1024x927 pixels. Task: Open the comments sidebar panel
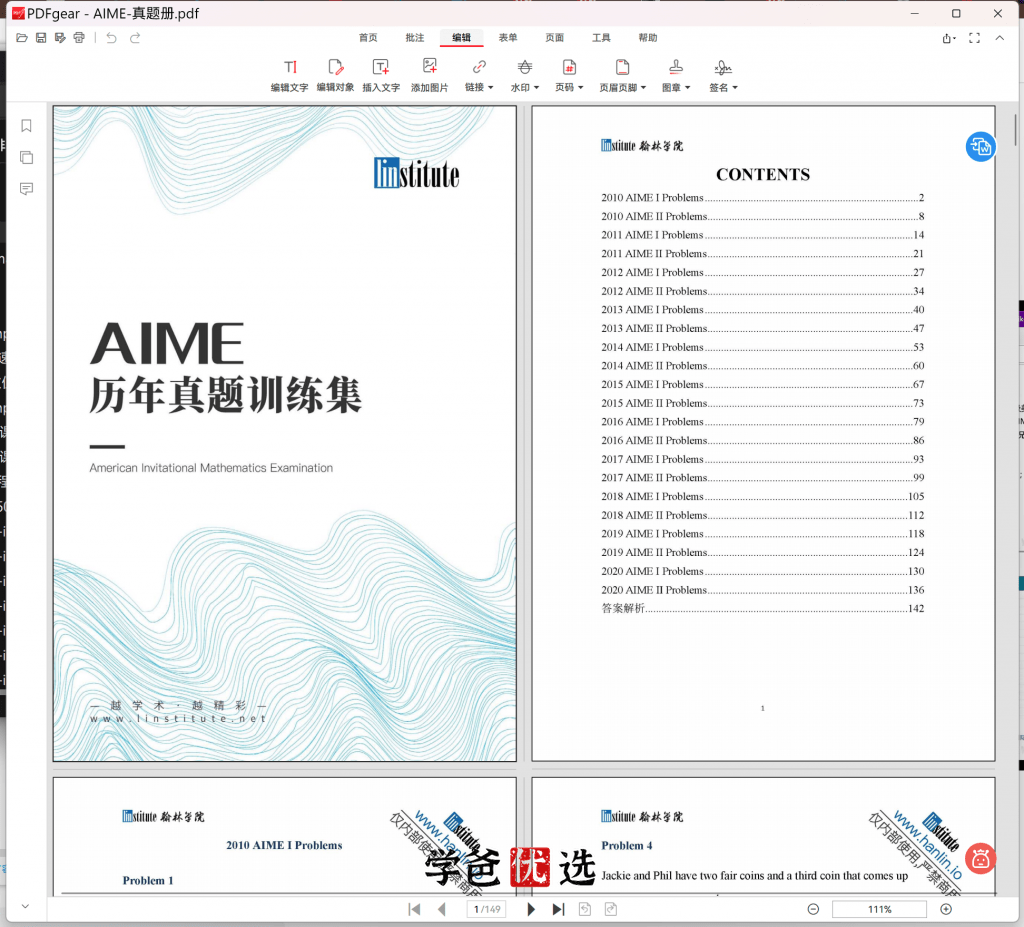click(26, 189)
